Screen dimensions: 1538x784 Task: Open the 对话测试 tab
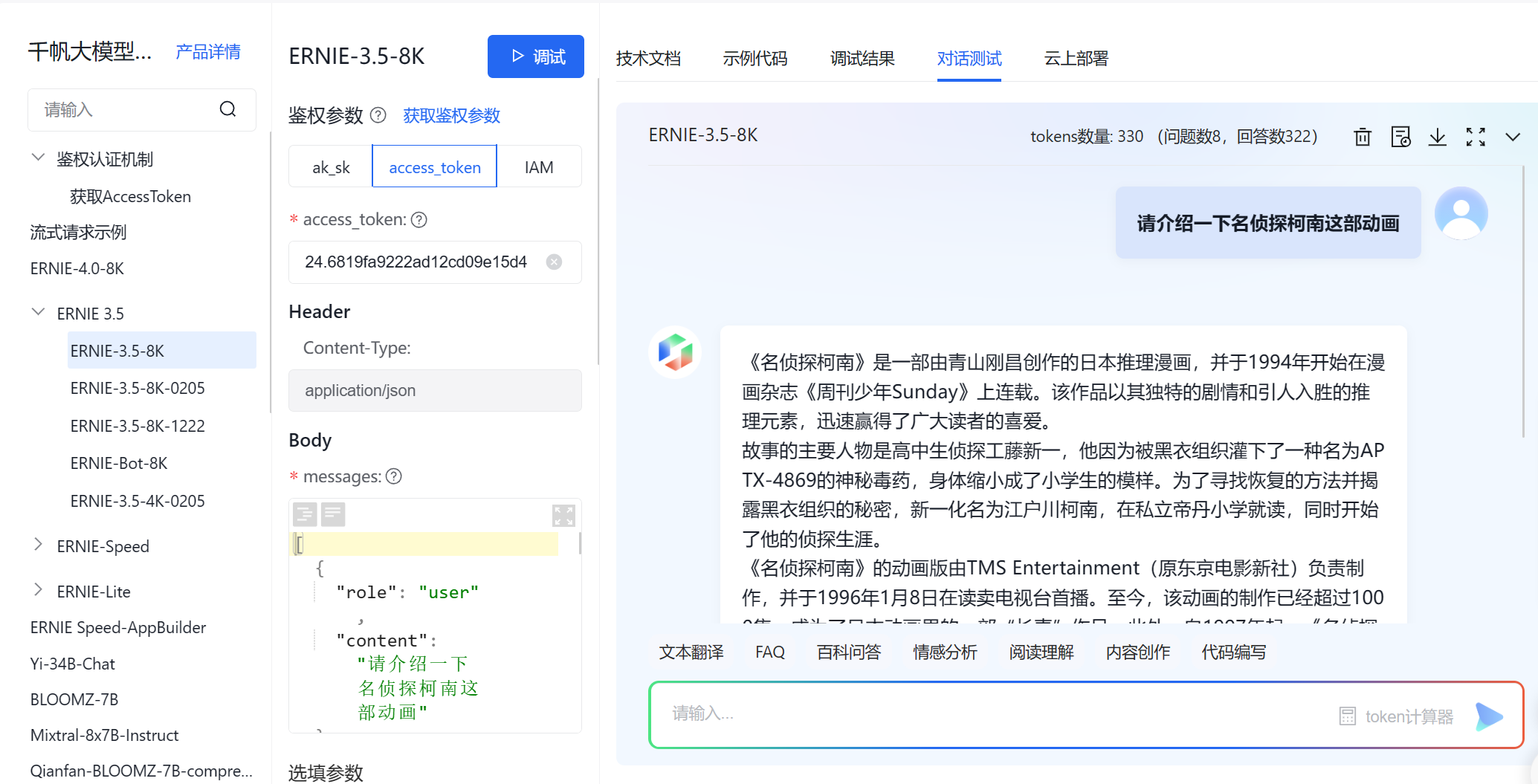point(969,58)
